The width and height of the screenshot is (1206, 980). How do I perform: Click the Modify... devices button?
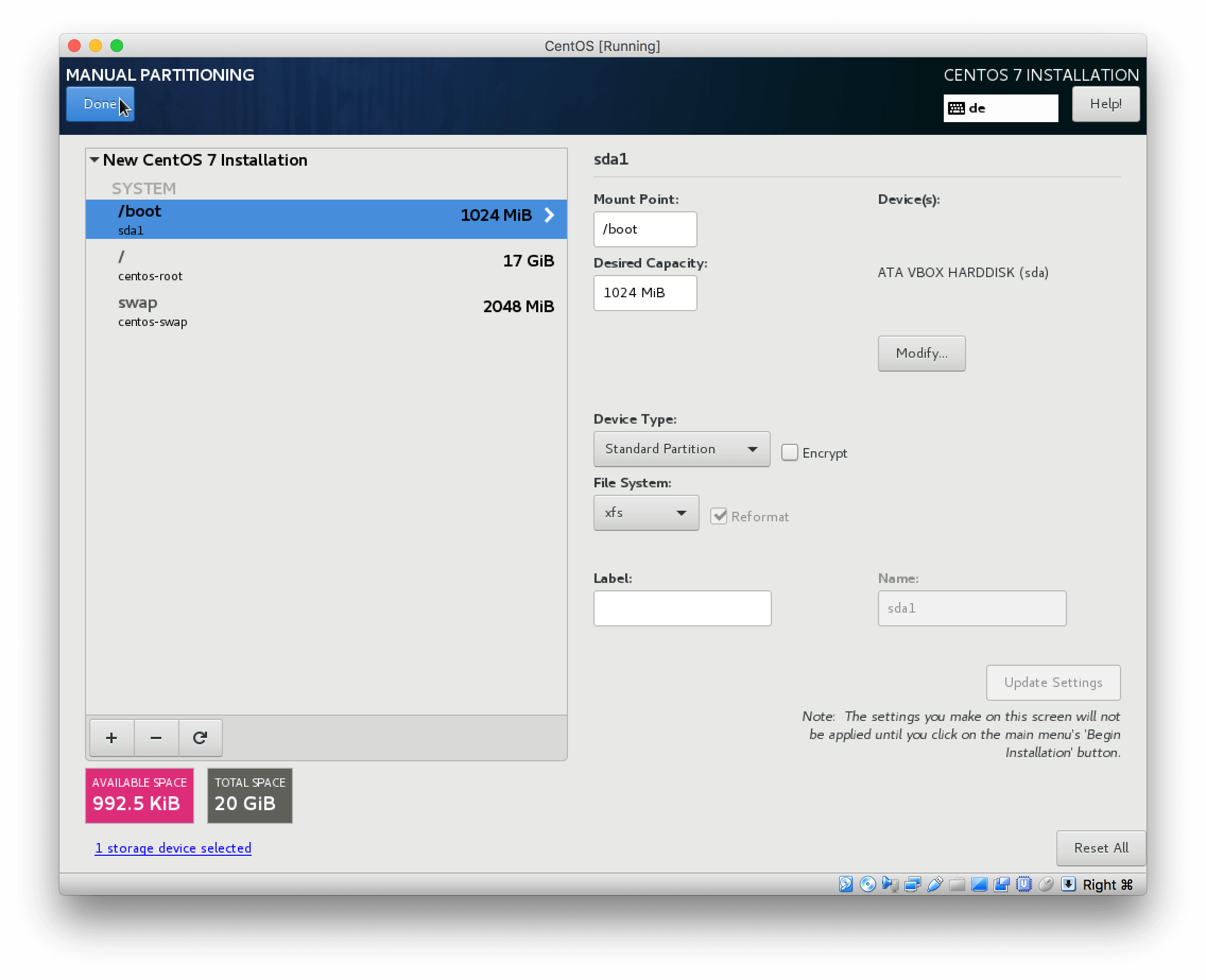(921, 354)
